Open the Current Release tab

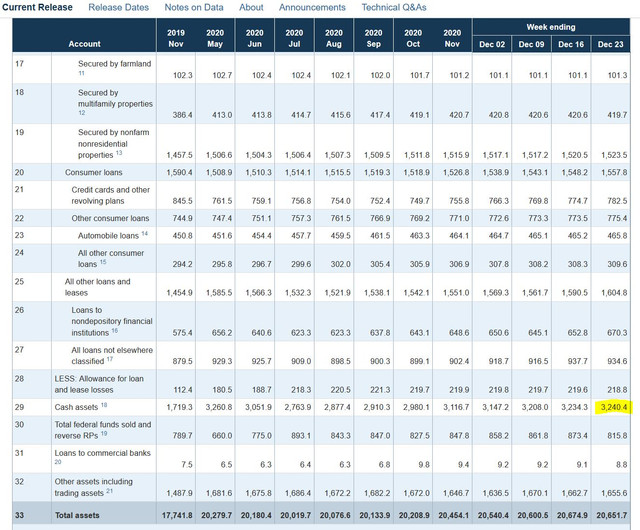point(37,7)
